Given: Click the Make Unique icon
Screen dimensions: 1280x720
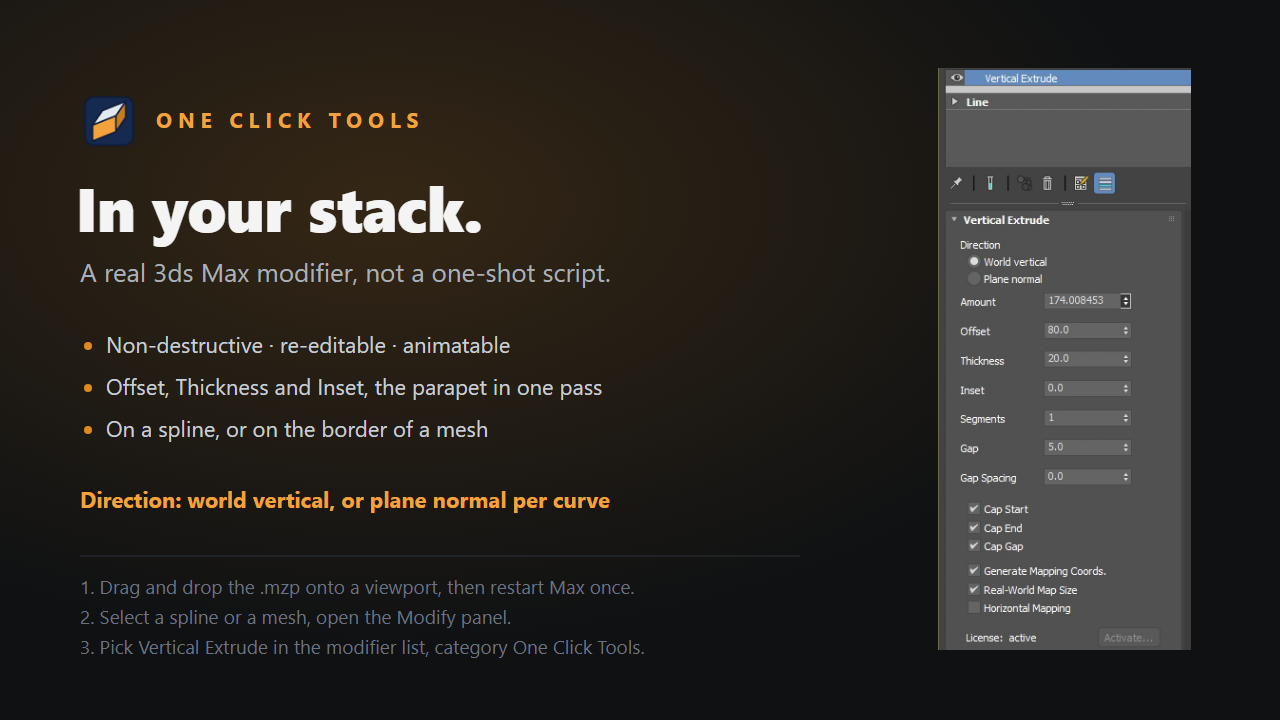Looking at the screenshot, I should (1025, 183).
